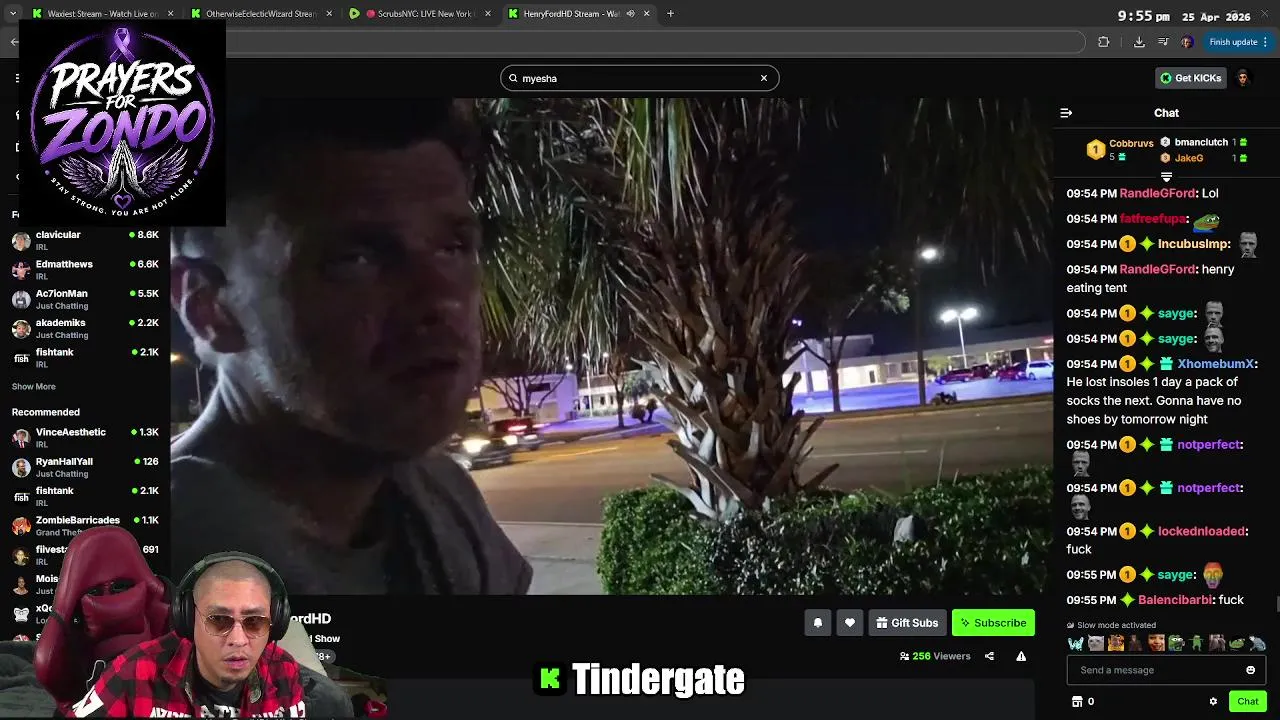The height and width of the screenshot is (720, 1280).
Task: Collapse the chat panel with arrow icon
Action: [x=1066, y=113]
